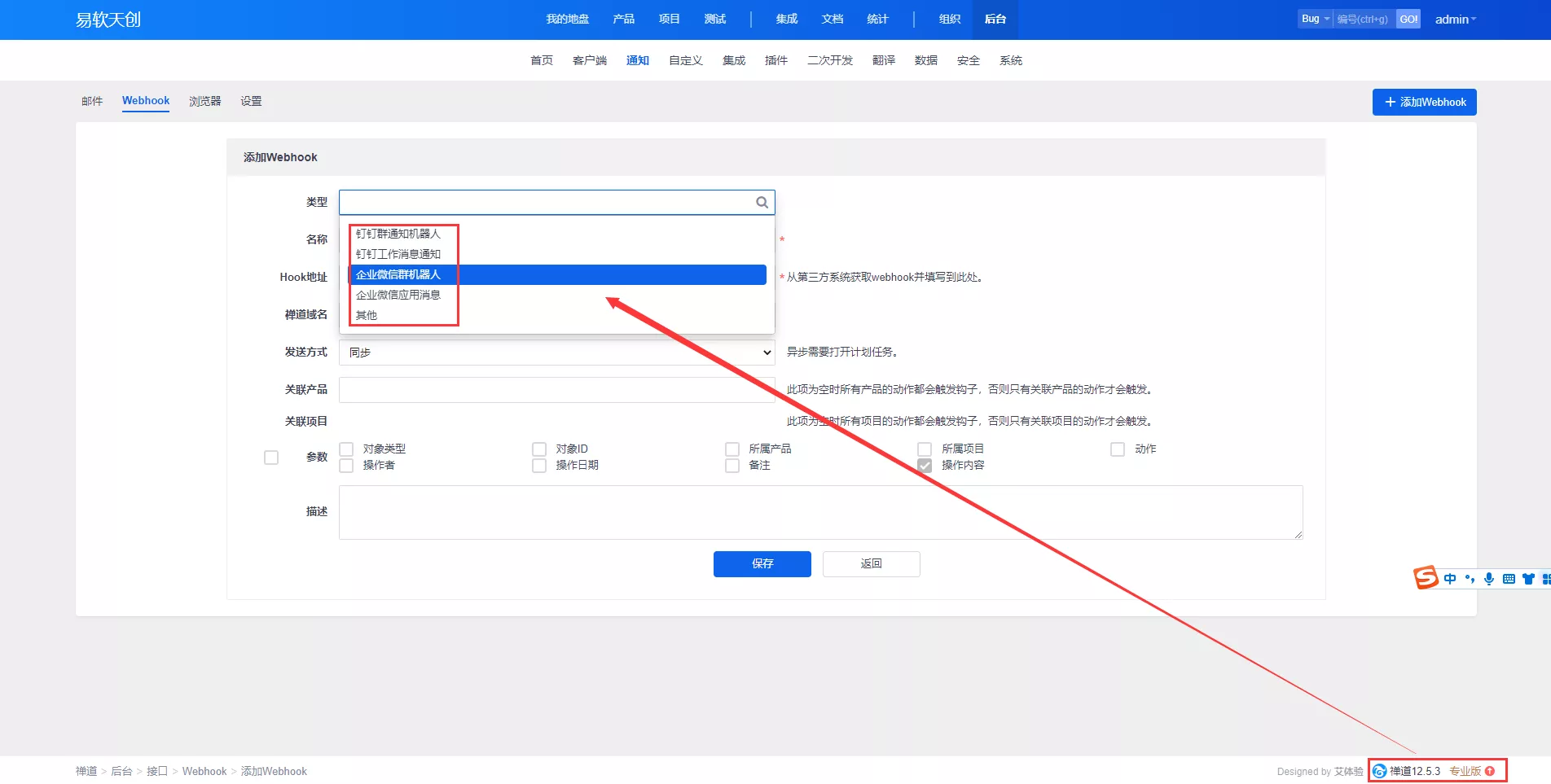This screenshot has width=1551, height=784.
Task: Click Webhook breadcrumb link
Action: pyautogui.click(x=204, y=771)
